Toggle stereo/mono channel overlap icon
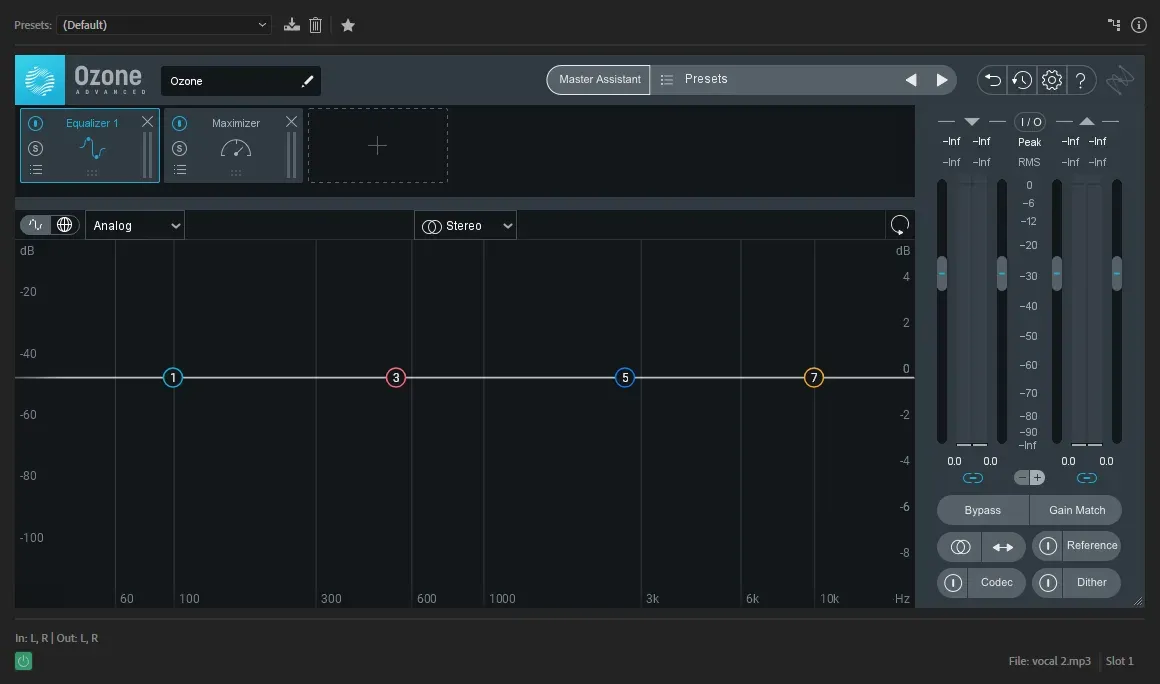Image resolution: width=1160 pixels, height=684 pixels. tap(960, 547)
